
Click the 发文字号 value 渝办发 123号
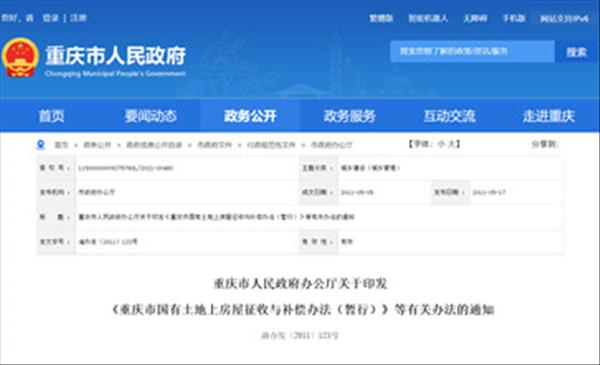(108, 242)
